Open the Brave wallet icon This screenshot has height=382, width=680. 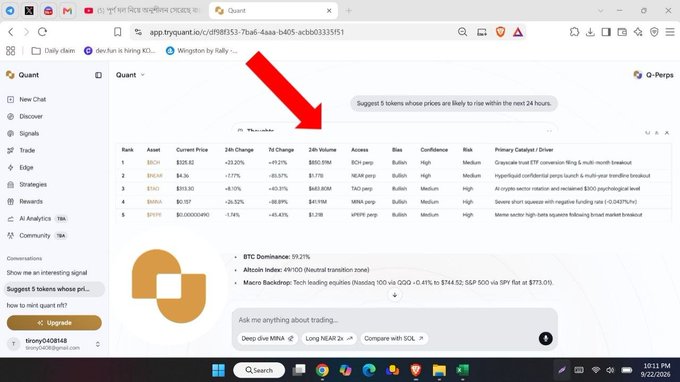pyautogui.click(x=622, y=32)
